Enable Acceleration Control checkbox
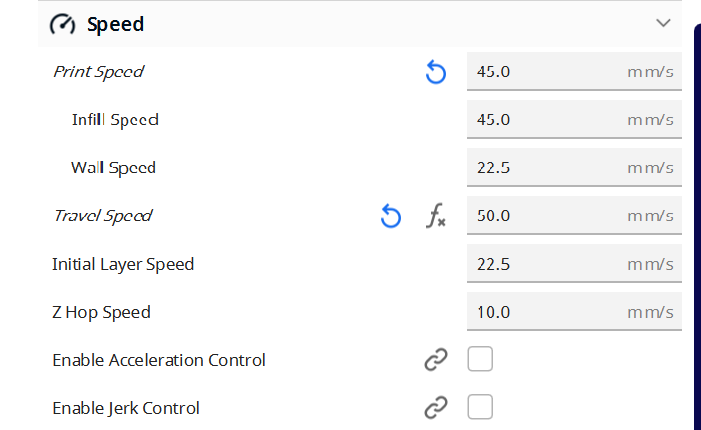This screenshot has width=701, height=430. tap(480, 360)
